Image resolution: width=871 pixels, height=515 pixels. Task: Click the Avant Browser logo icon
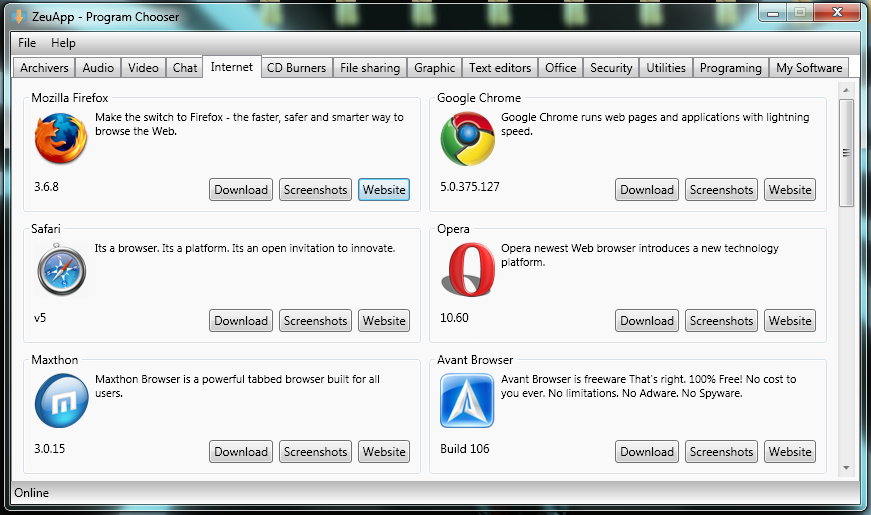(467, 401)
